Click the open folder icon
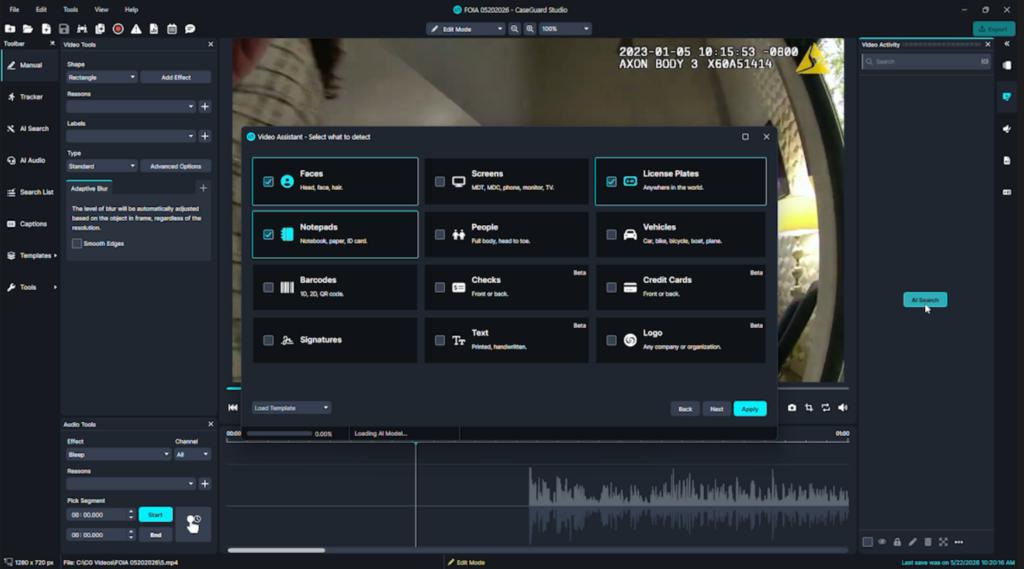Viewport: 1024px width, 569px height. [27, 29]
